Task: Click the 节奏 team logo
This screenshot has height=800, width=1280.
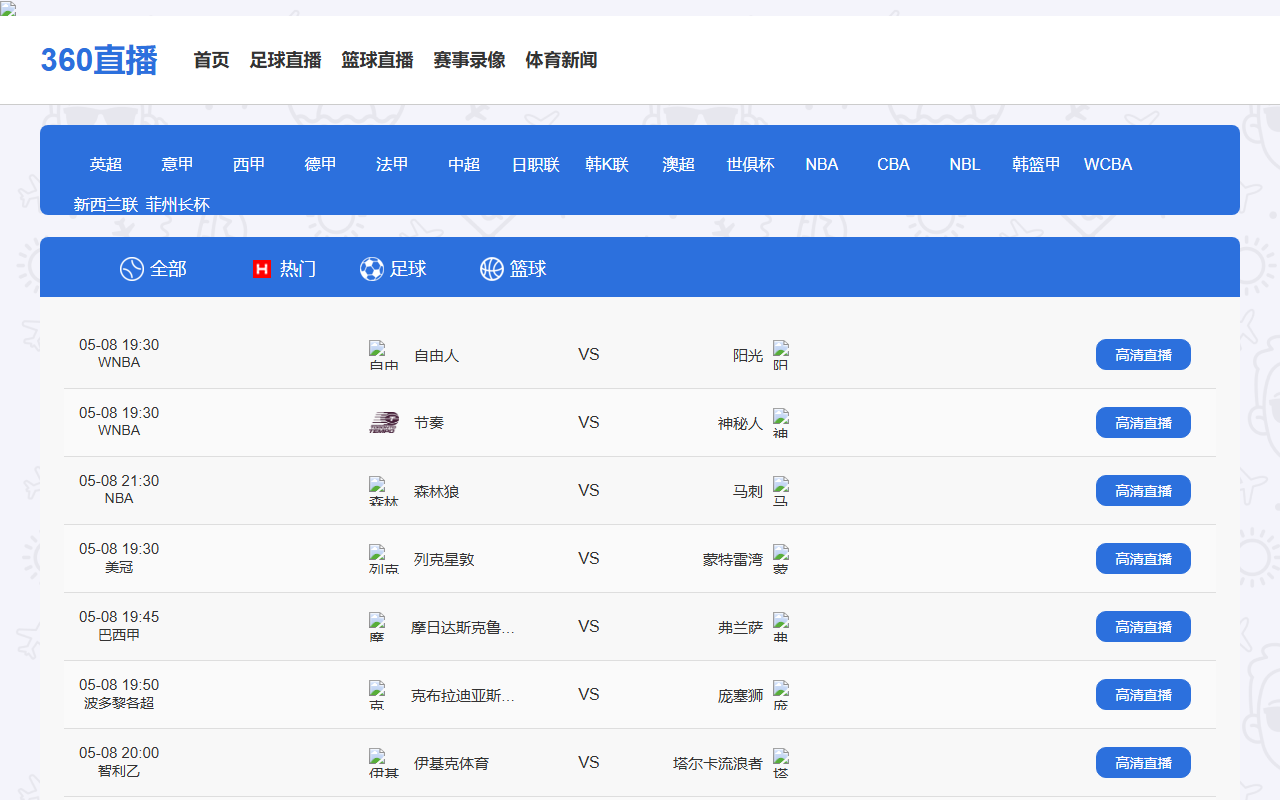Action: click(x=384, y=423)
